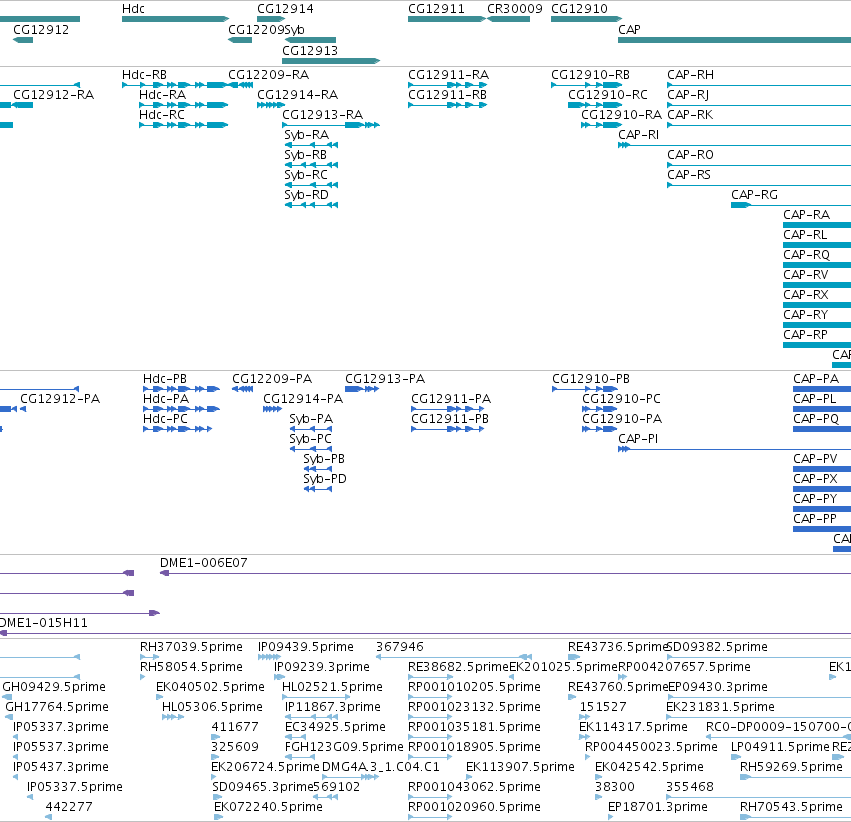Image resolution: width=851 pixels, height=822 pixels.
Task: Select transcript Hdc-RB
Action: (175, 85)
